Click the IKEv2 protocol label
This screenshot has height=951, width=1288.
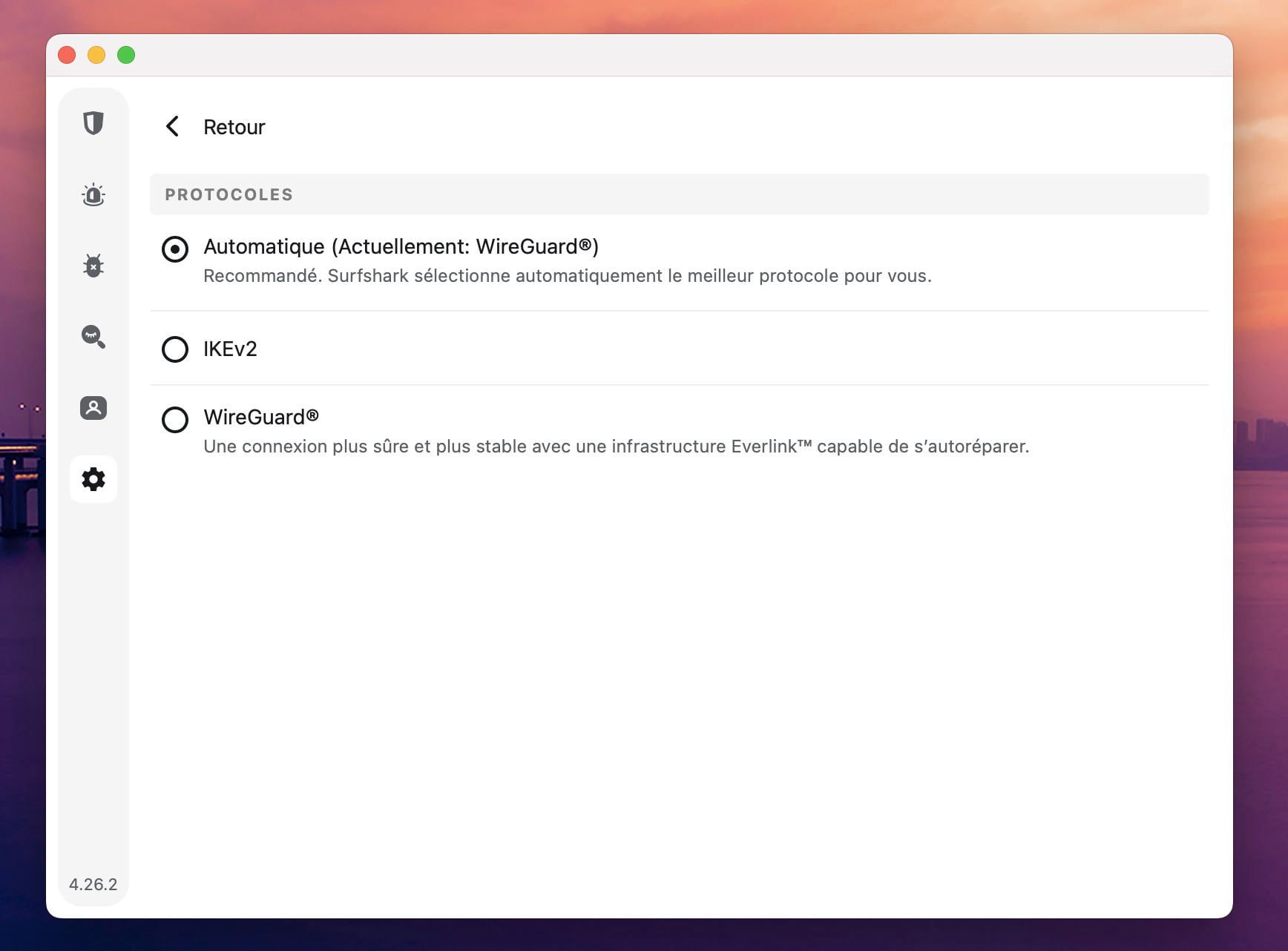[230, 349]
